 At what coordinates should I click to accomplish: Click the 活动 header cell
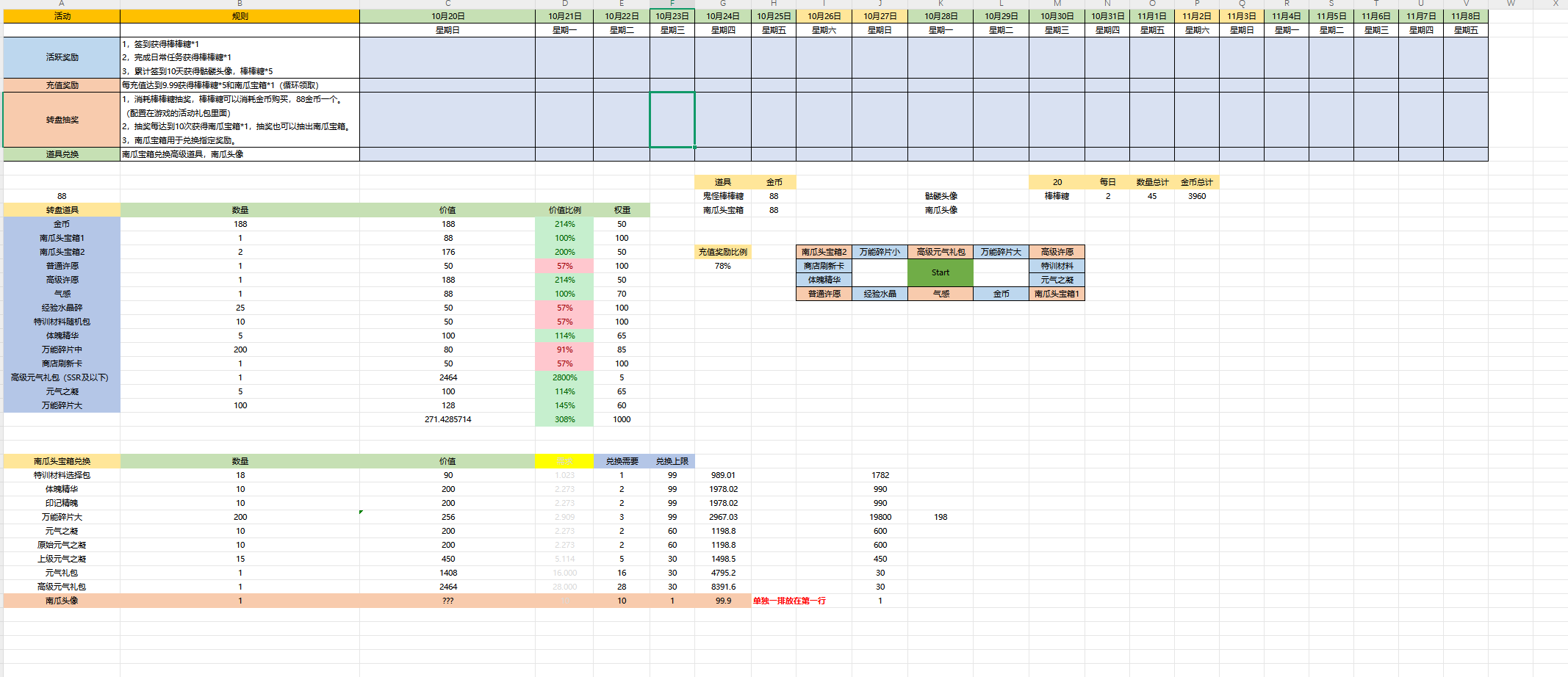coord(62,16)
